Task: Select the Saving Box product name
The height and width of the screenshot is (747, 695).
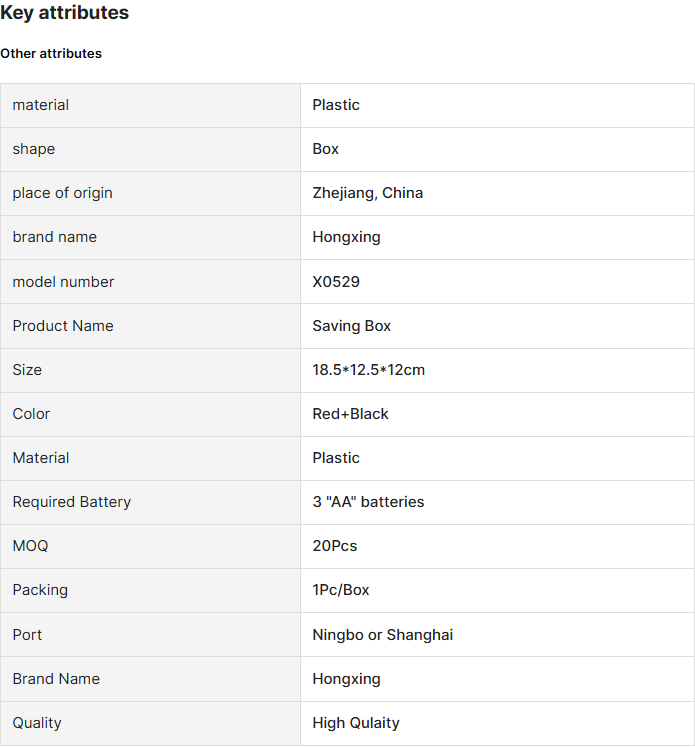Action: tap(352, 326)
